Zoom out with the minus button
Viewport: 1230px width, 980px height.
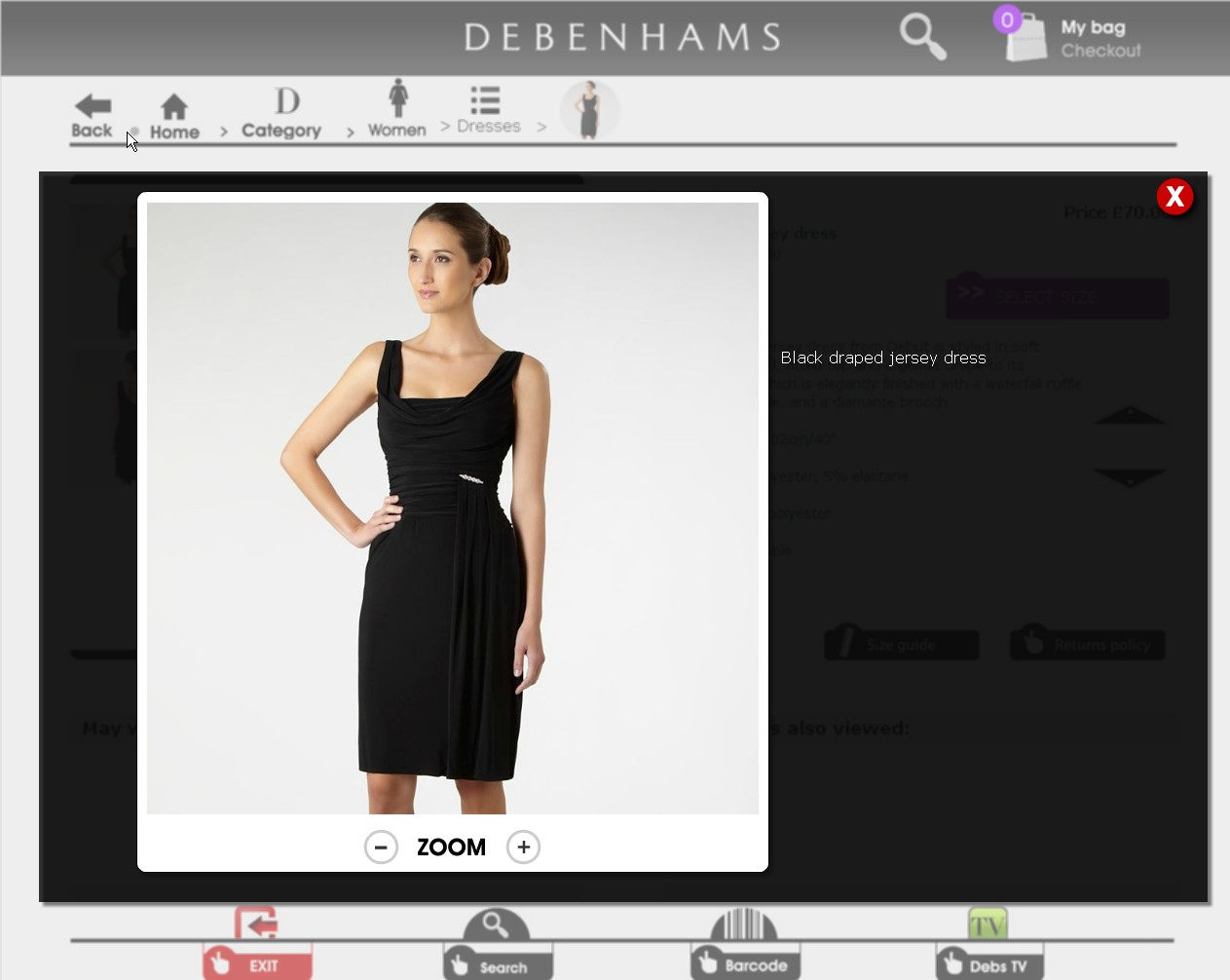(x=381, y=847)
